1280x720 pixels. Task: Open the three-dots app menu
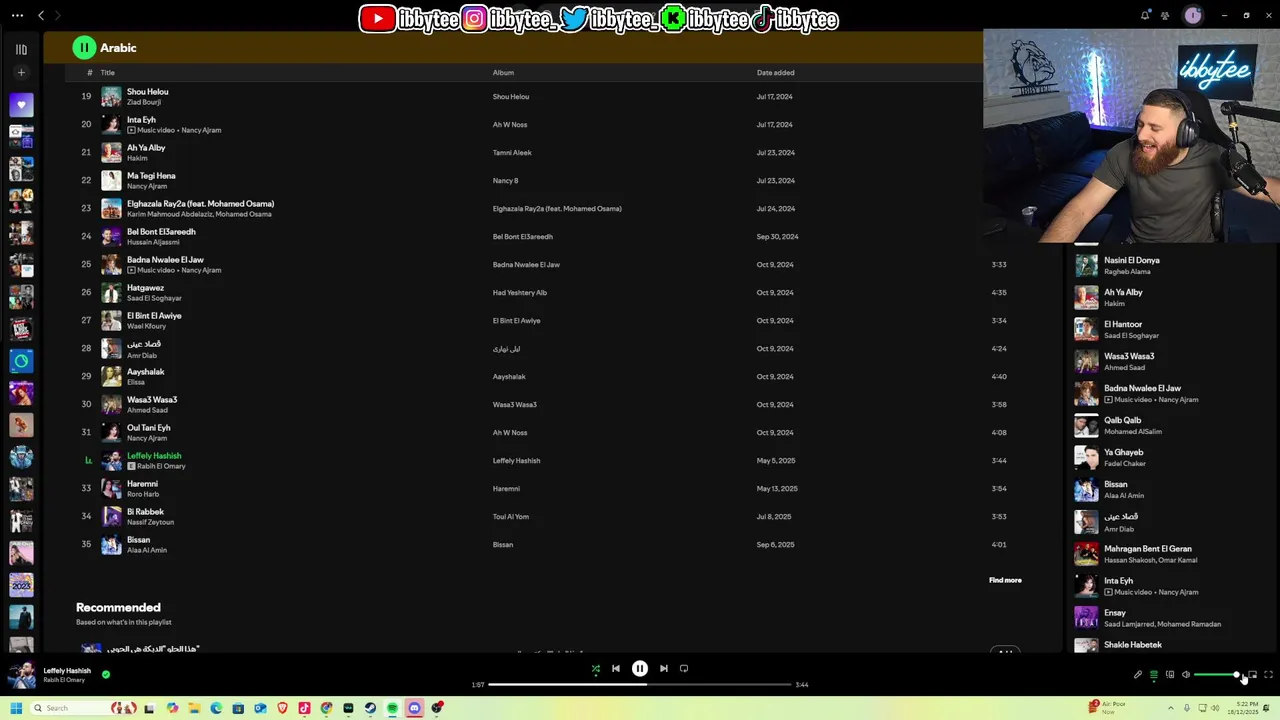tap(17, 15)
